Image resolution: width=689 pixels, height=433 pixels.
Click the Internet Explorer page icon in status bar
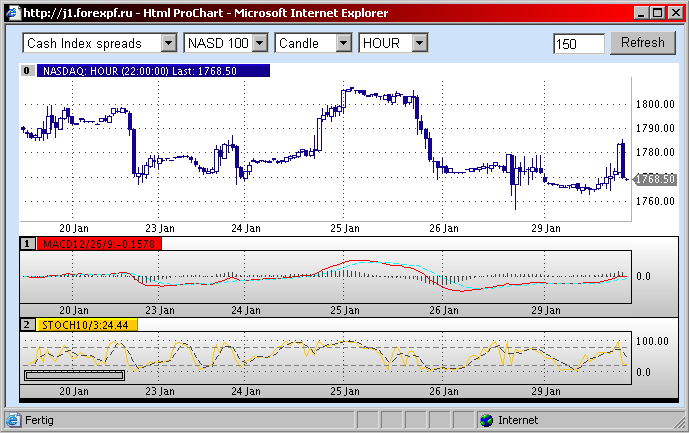point(13,420)
